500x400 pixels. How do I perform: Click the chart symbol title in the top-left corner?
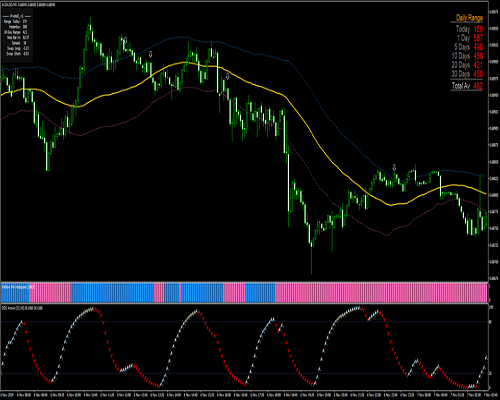[x=28, y=5]
